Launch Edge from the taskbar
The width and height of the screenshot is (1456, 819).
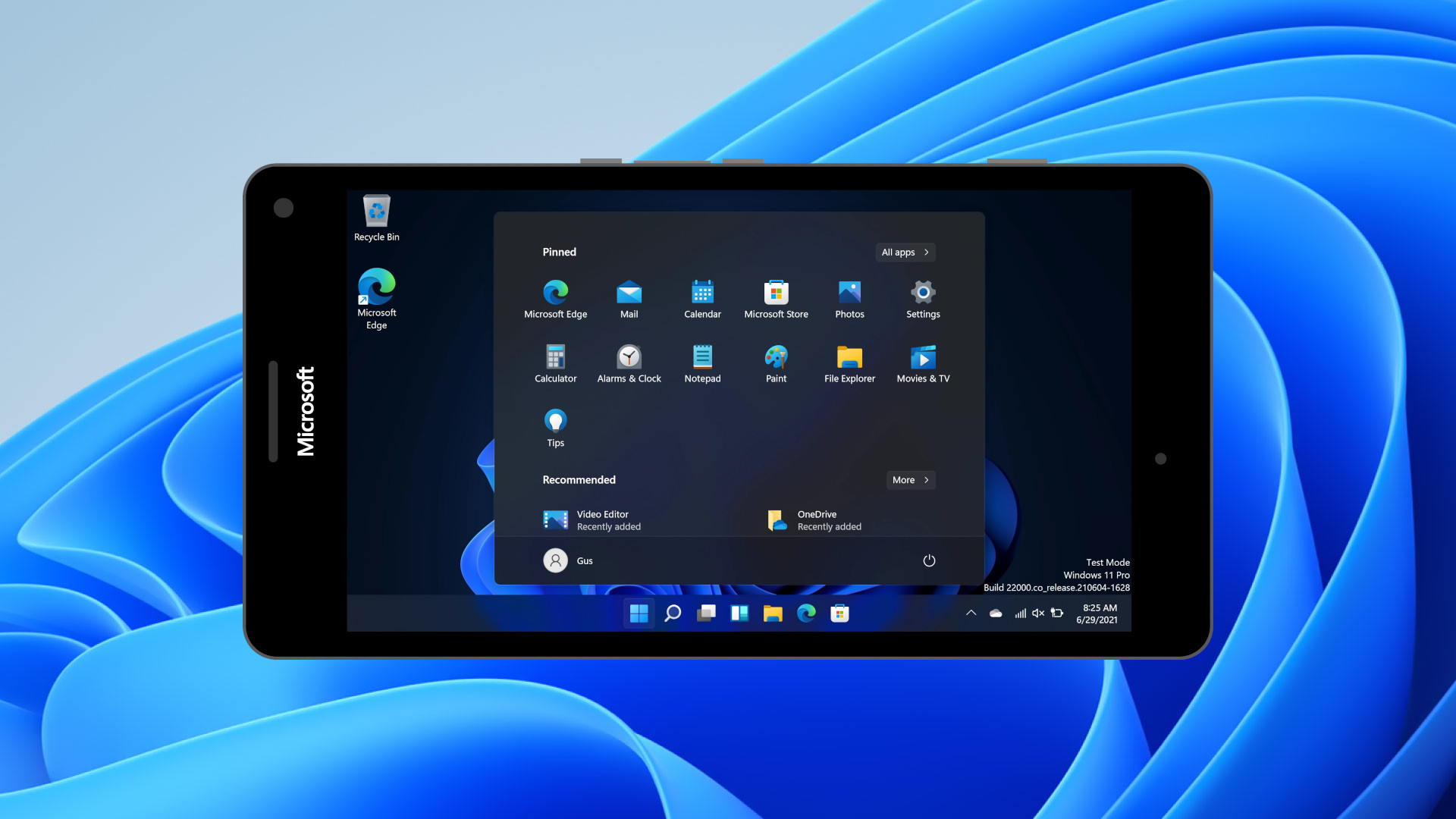(x=806, y=613)
